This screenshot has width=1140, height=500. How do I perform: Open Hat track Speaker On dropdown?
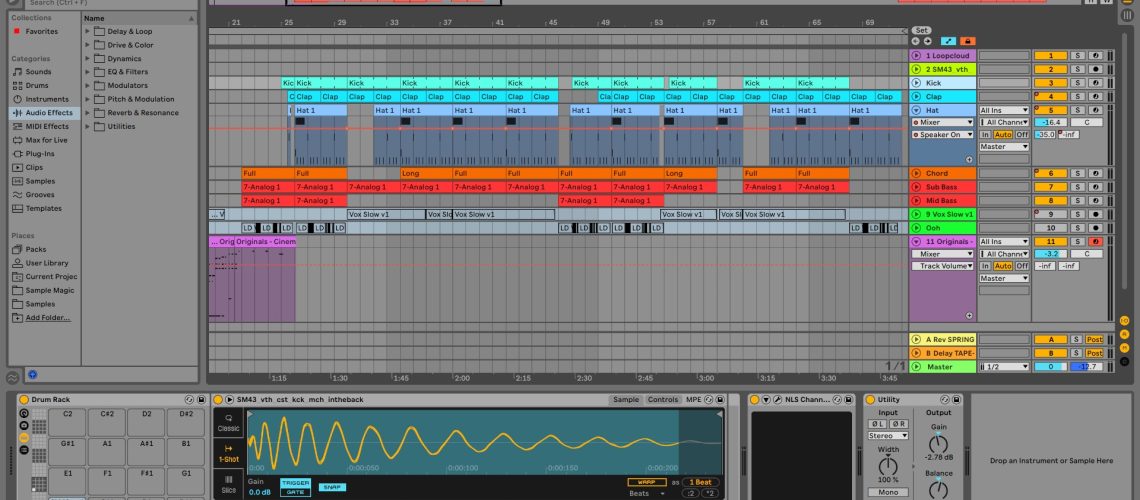(942, 134)
